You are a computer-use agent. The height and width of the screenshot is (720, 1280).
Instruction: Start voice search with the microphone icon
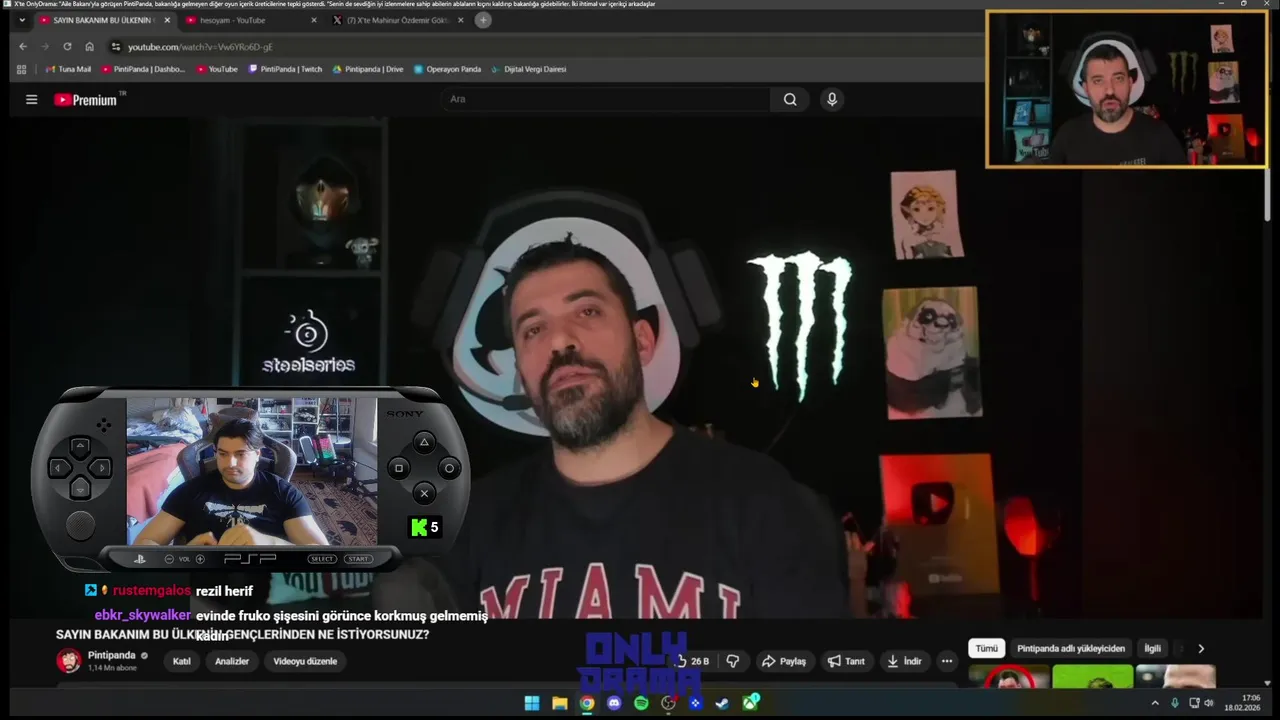[831, 99]
